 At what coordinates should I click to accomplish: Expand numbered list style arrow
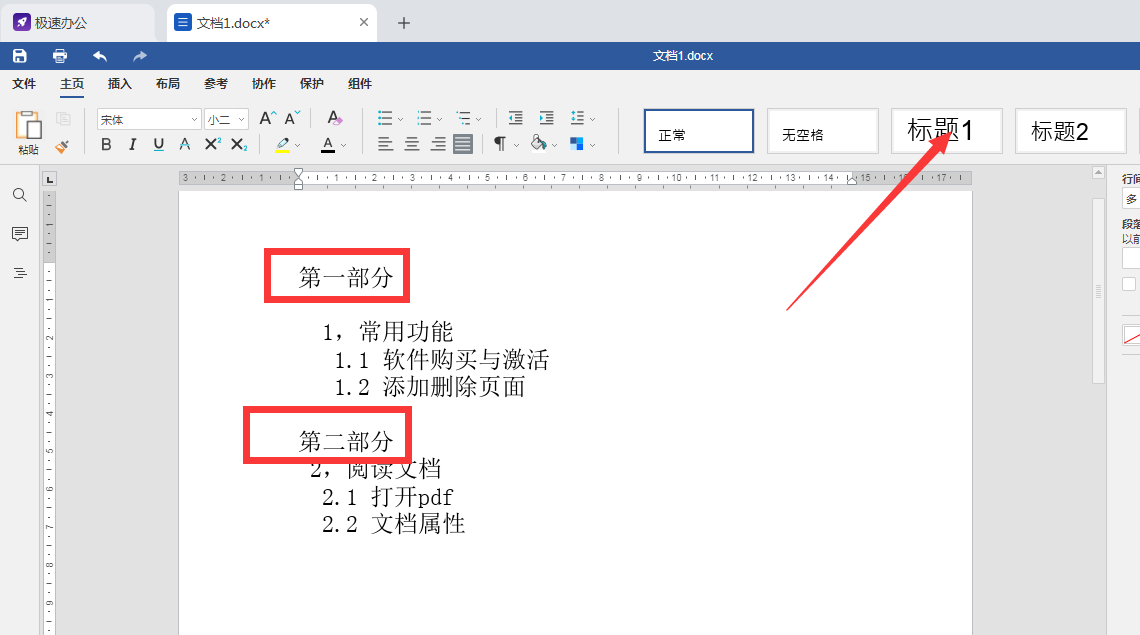(439, 119)
